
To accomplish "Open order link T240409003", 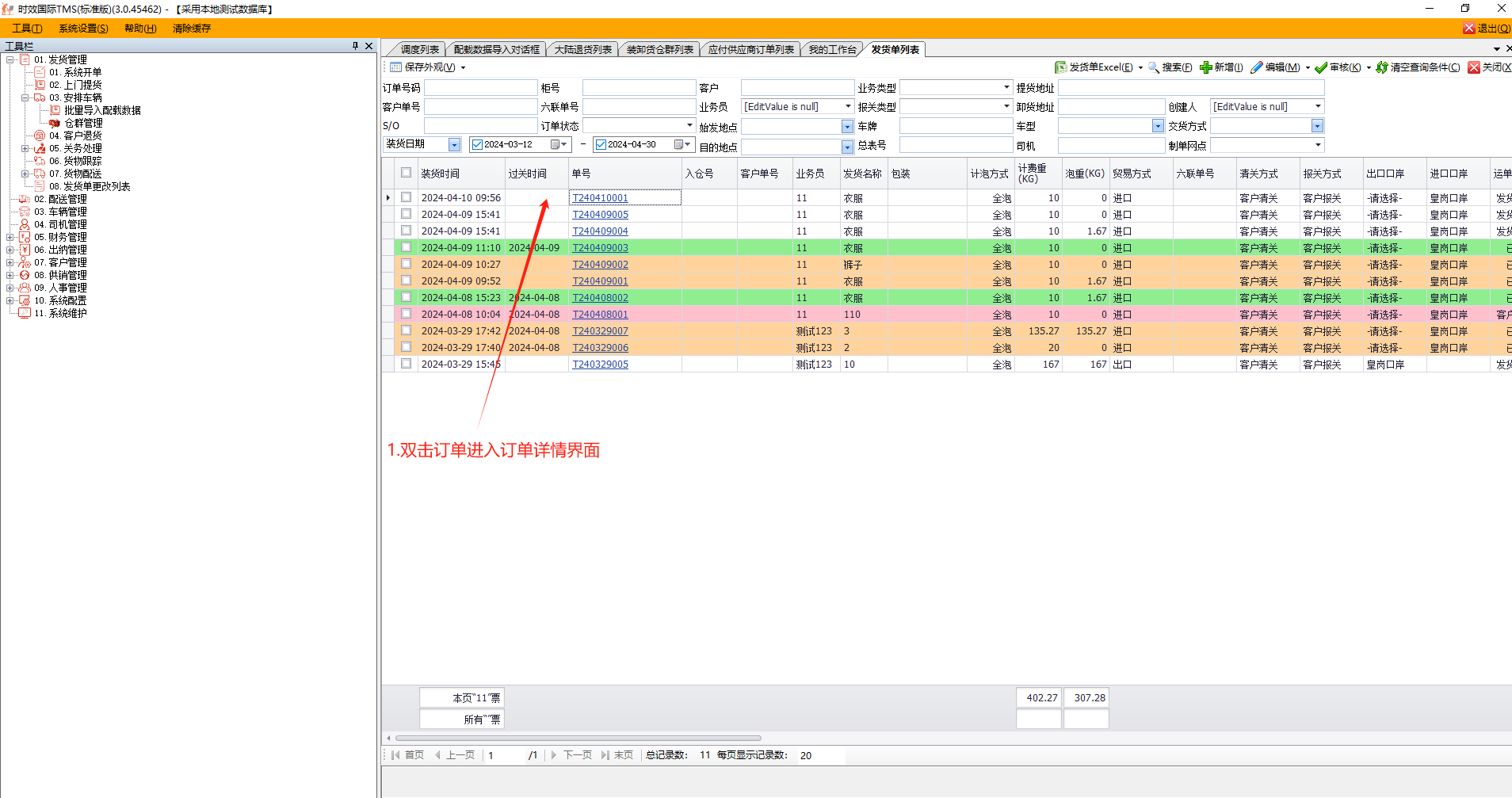I will point(600,248).
